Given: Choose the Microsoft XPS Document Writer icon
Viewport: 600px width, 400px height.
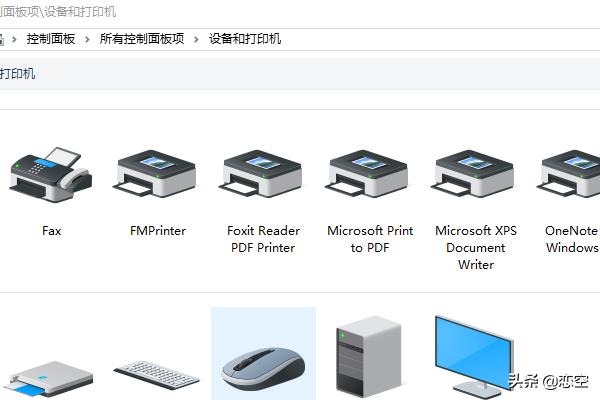Looking at the screenshot, I should (475, 175).
